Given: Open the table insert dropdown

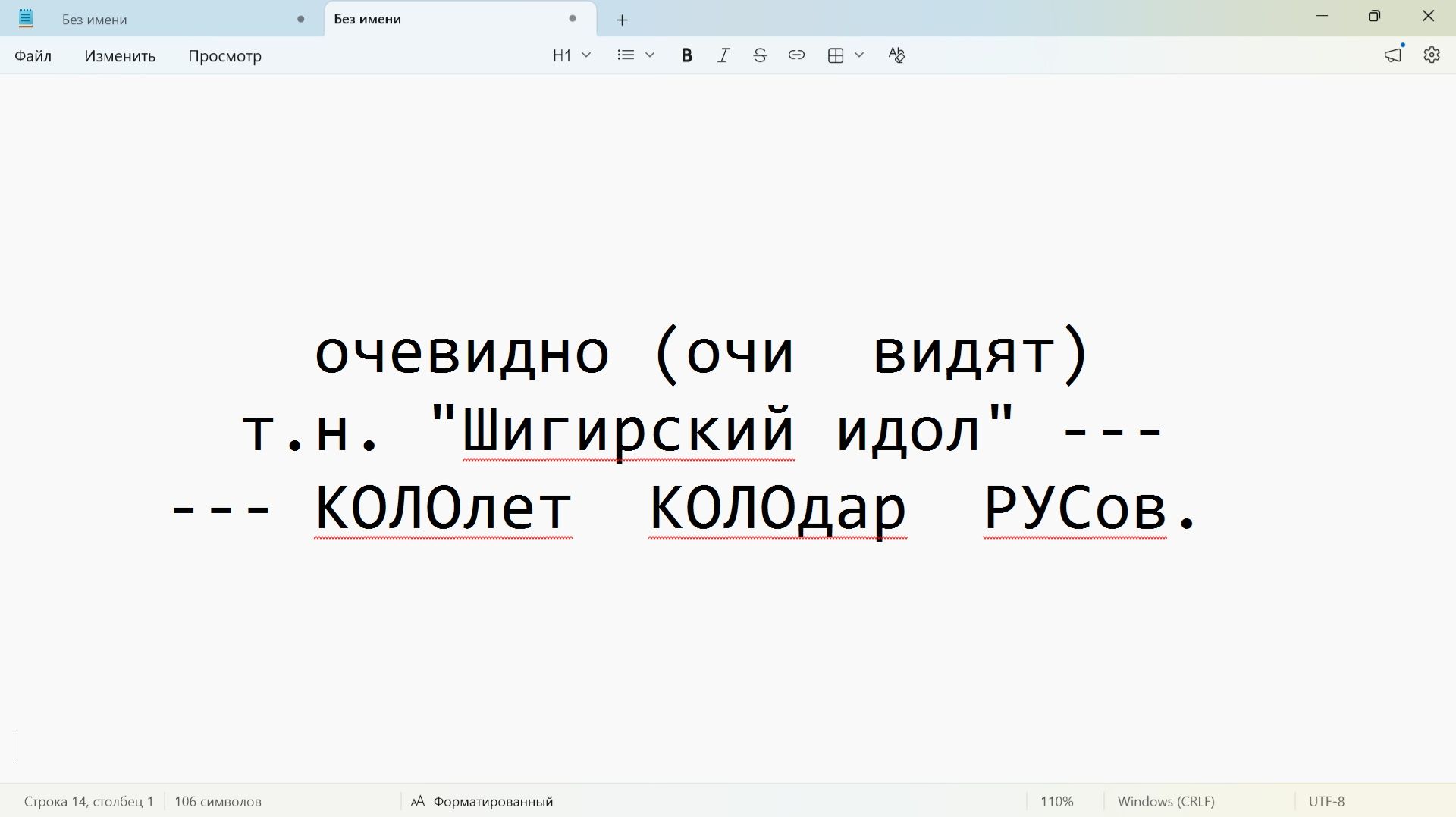Looking at the screenshot, I should (846, 55).
